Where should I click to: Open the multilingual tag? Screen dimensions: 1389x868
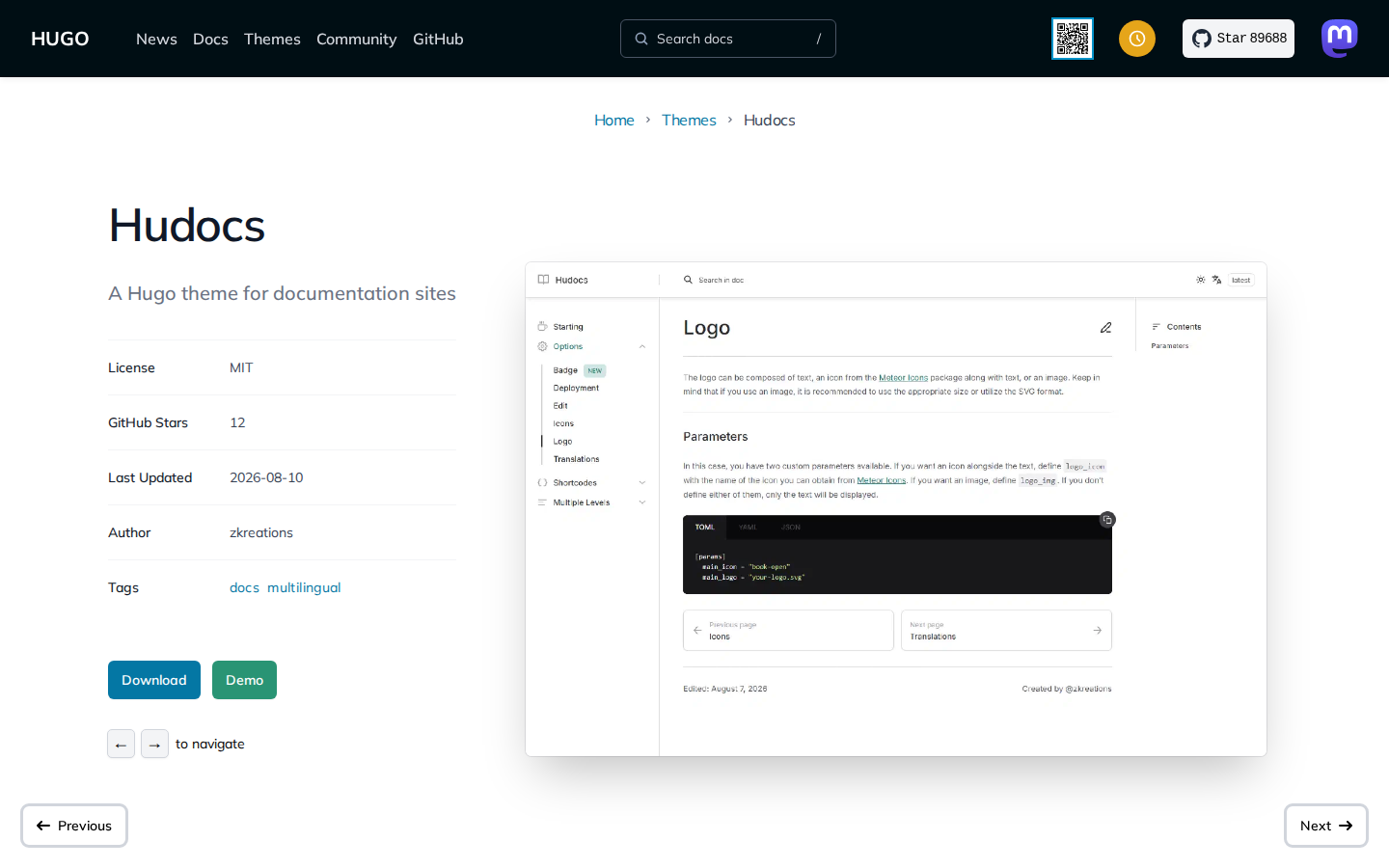[304, 587]
